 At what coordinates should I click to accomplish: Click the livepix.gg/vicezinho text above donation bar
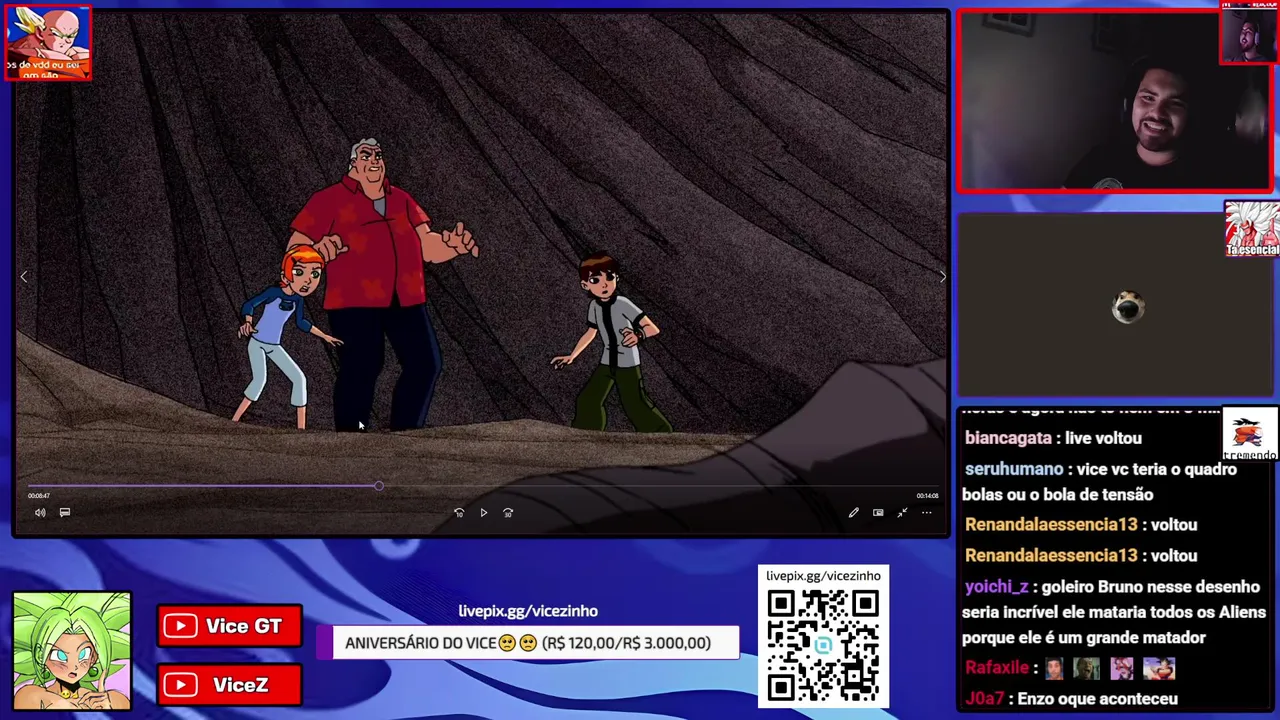tap(528, 611)
